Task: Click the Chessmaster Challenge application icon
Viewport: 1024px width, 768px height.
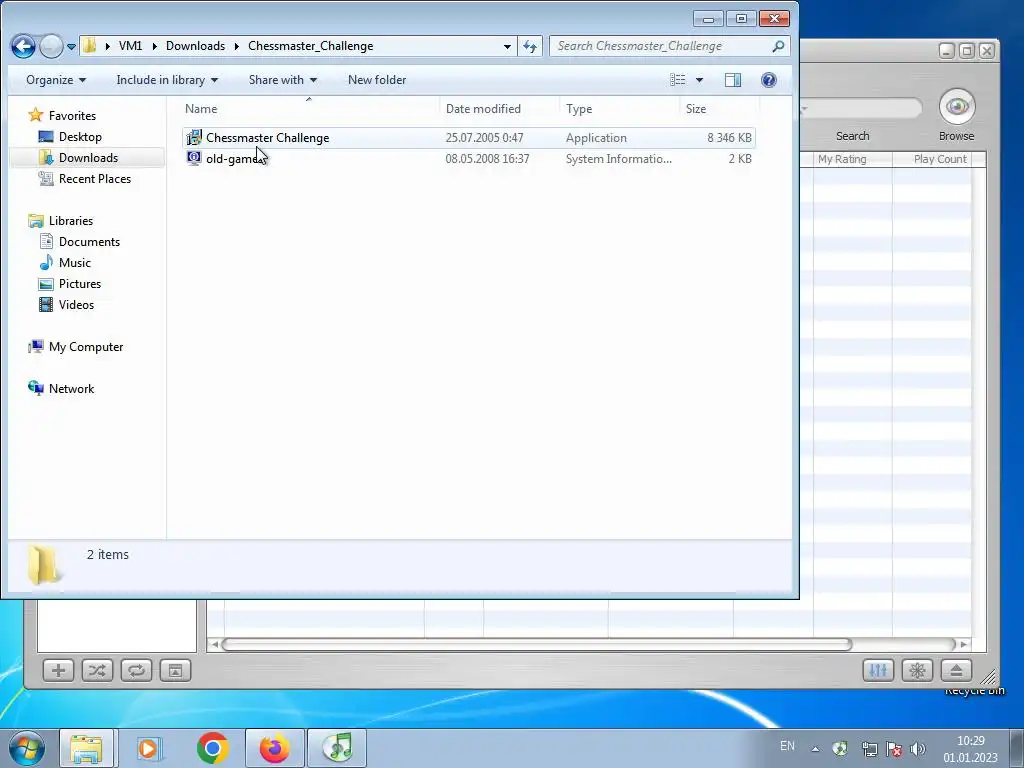Action: (x=194, y=137)
